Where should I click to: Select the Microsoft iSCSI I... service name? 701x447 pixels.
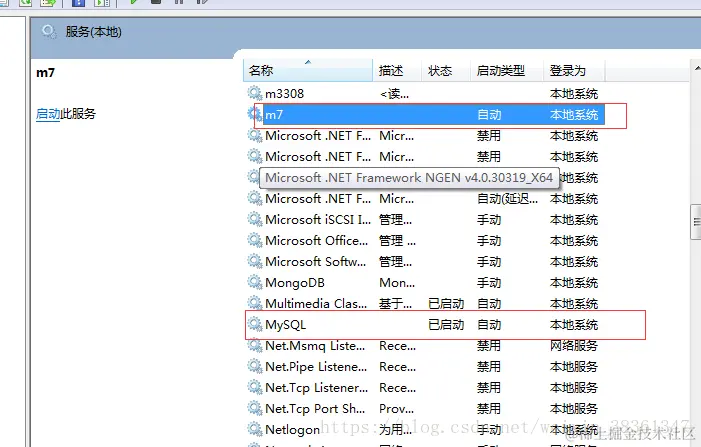tap(318, 219)
